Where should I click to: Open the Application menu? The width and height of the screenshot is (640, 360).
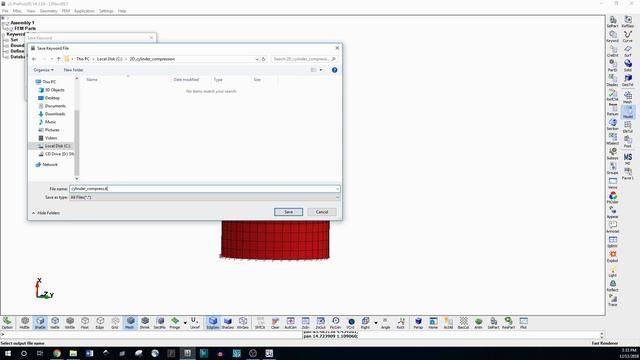click(84, 11)
